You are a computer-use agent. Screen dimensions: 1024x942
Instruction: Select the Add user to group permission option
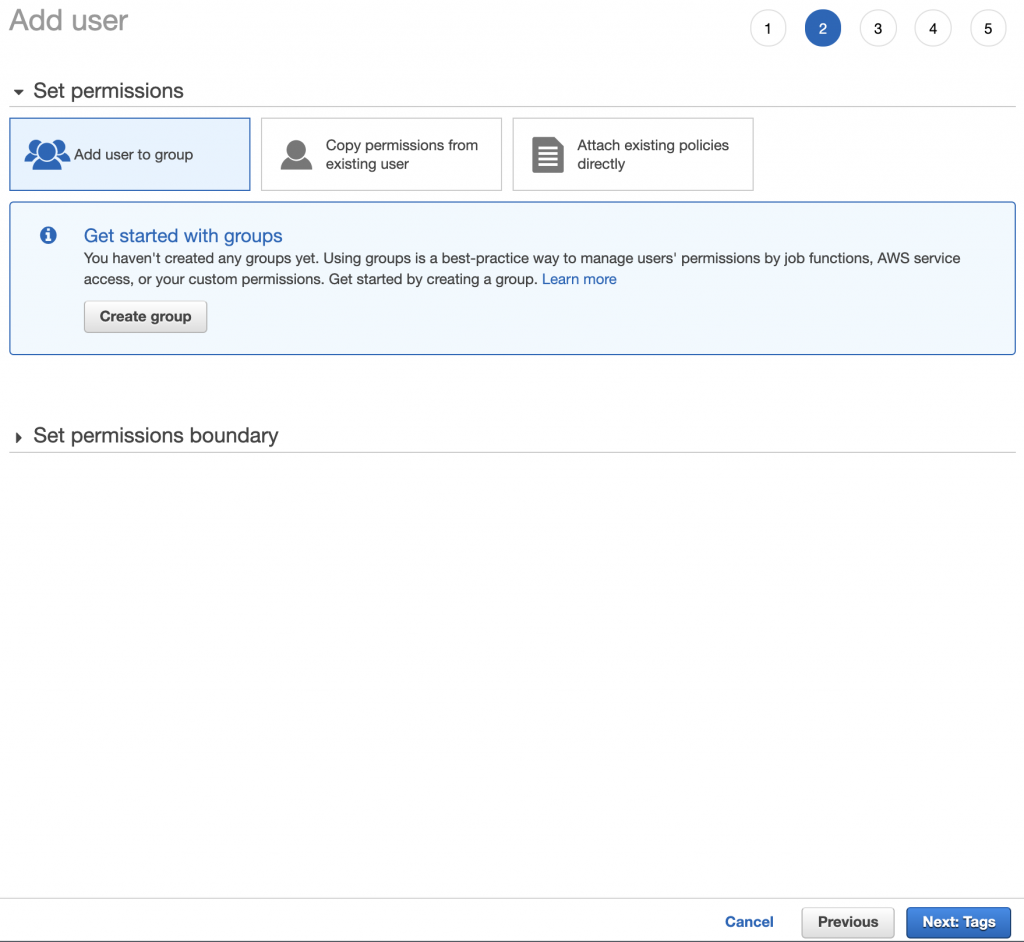pos(129,153)
